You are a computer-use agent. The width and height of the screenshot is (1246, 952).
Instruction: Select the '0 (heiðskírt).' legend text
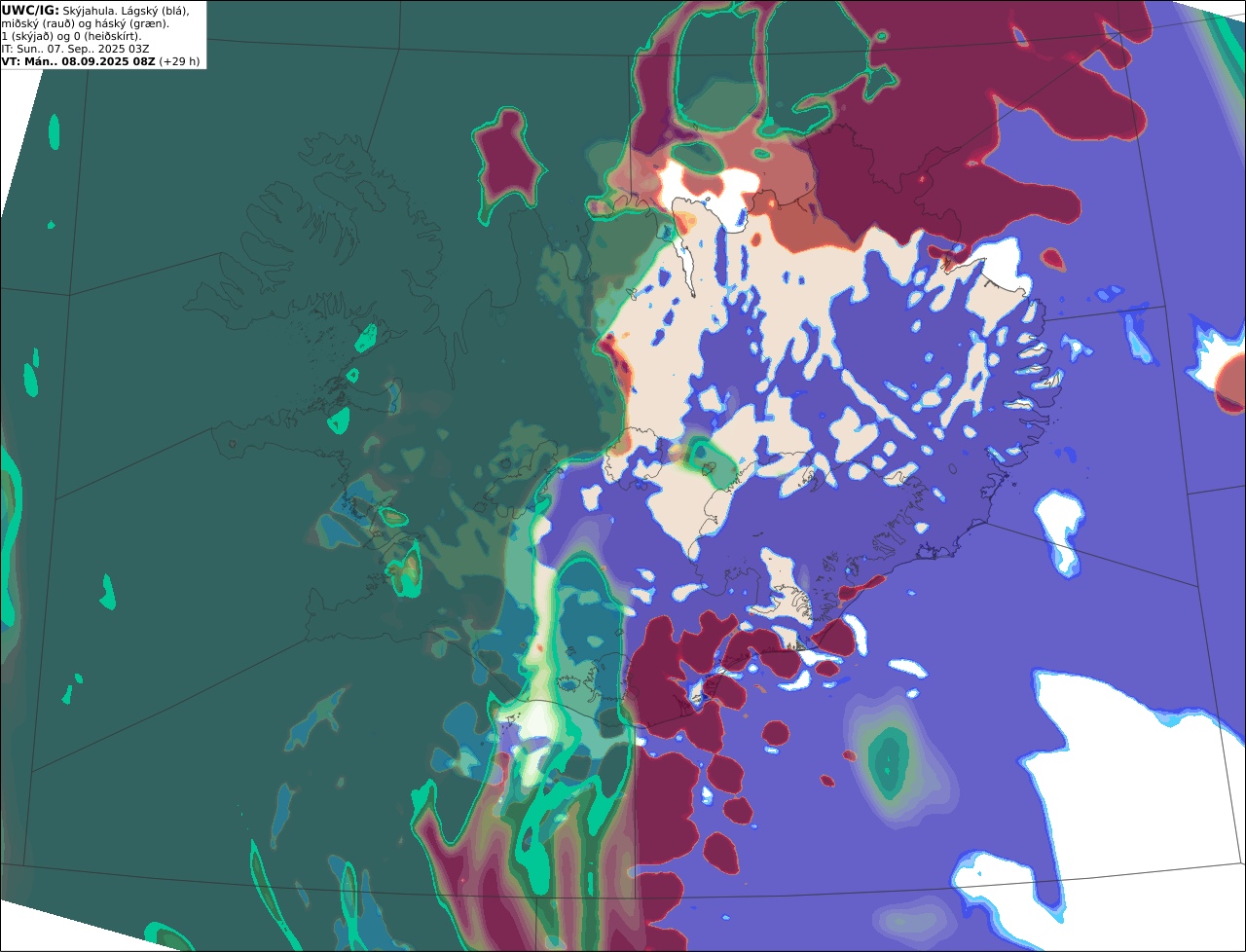click(x=107, y=36)
